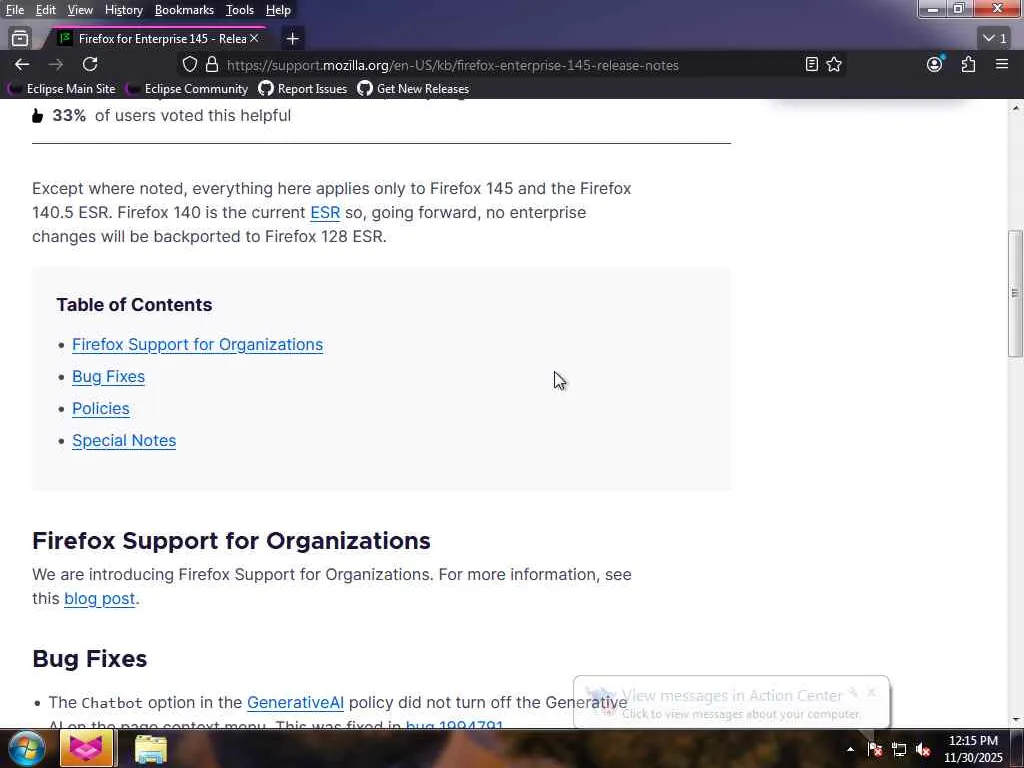Open the File menu
The width and height of the screenshot is (1024, 768).
[14, 10]
